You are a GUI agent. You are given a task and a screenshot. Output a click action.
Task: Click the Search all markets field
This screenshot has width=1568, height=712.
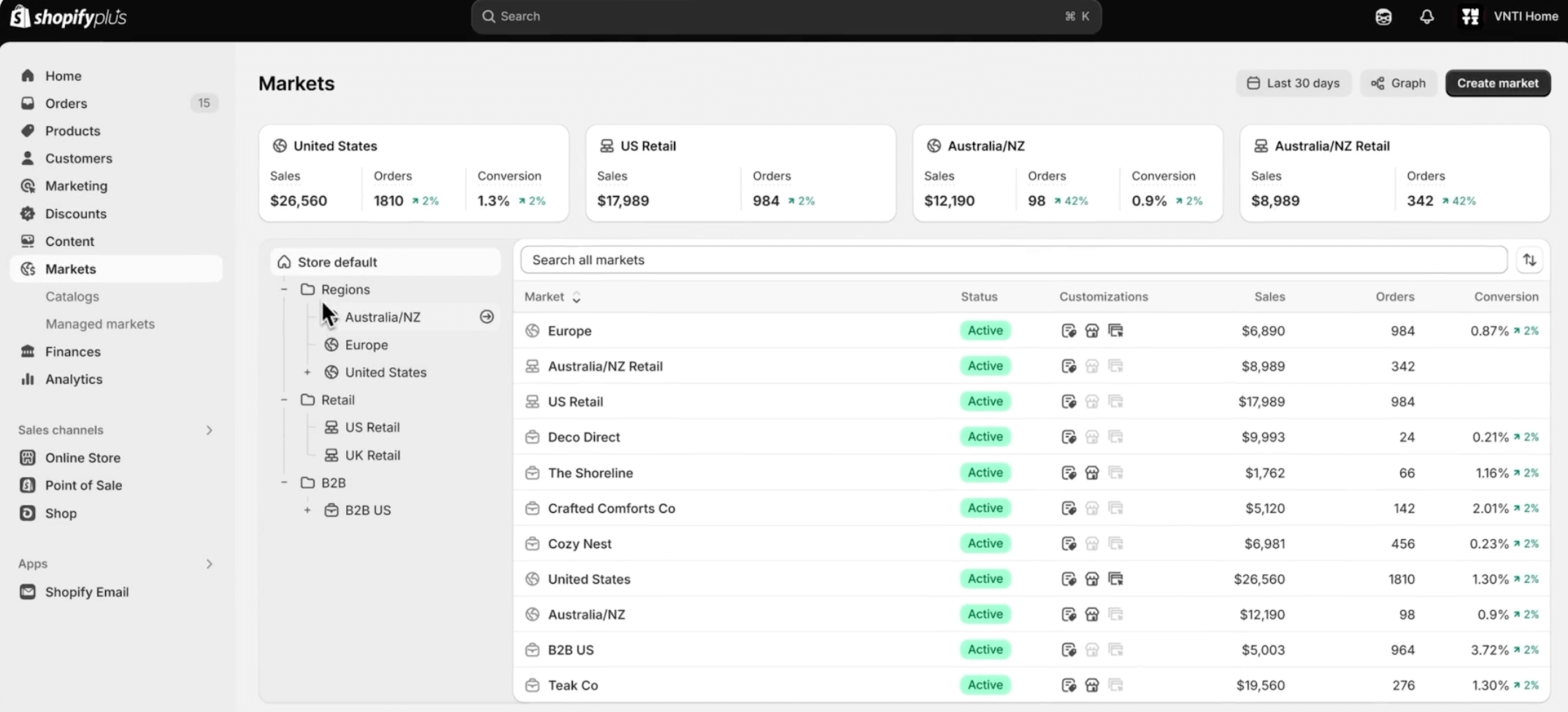point(1013,260)
